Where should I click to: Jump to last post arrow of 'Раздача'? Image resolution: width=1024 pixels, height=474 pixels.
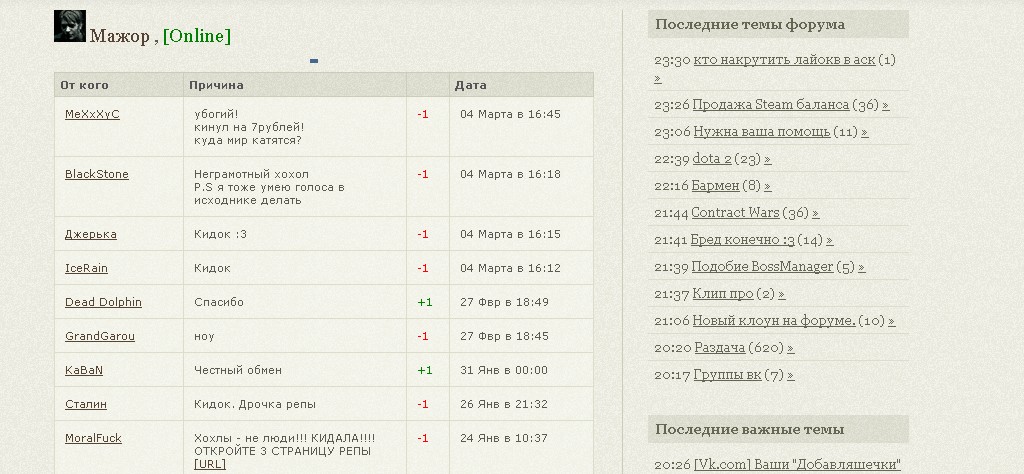pos(790,349)
